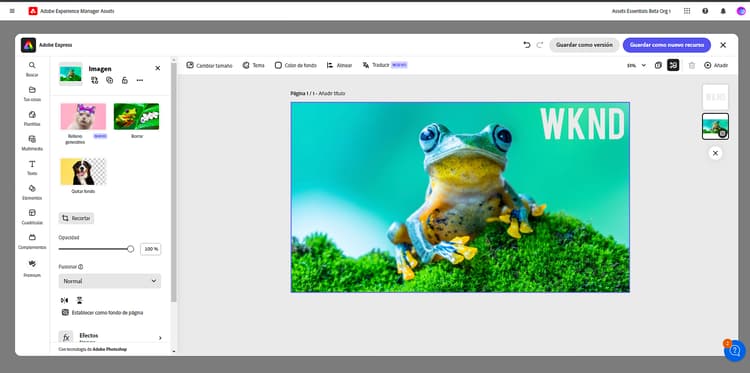
Task: Open the notifications bell
Action: [723, 11]
